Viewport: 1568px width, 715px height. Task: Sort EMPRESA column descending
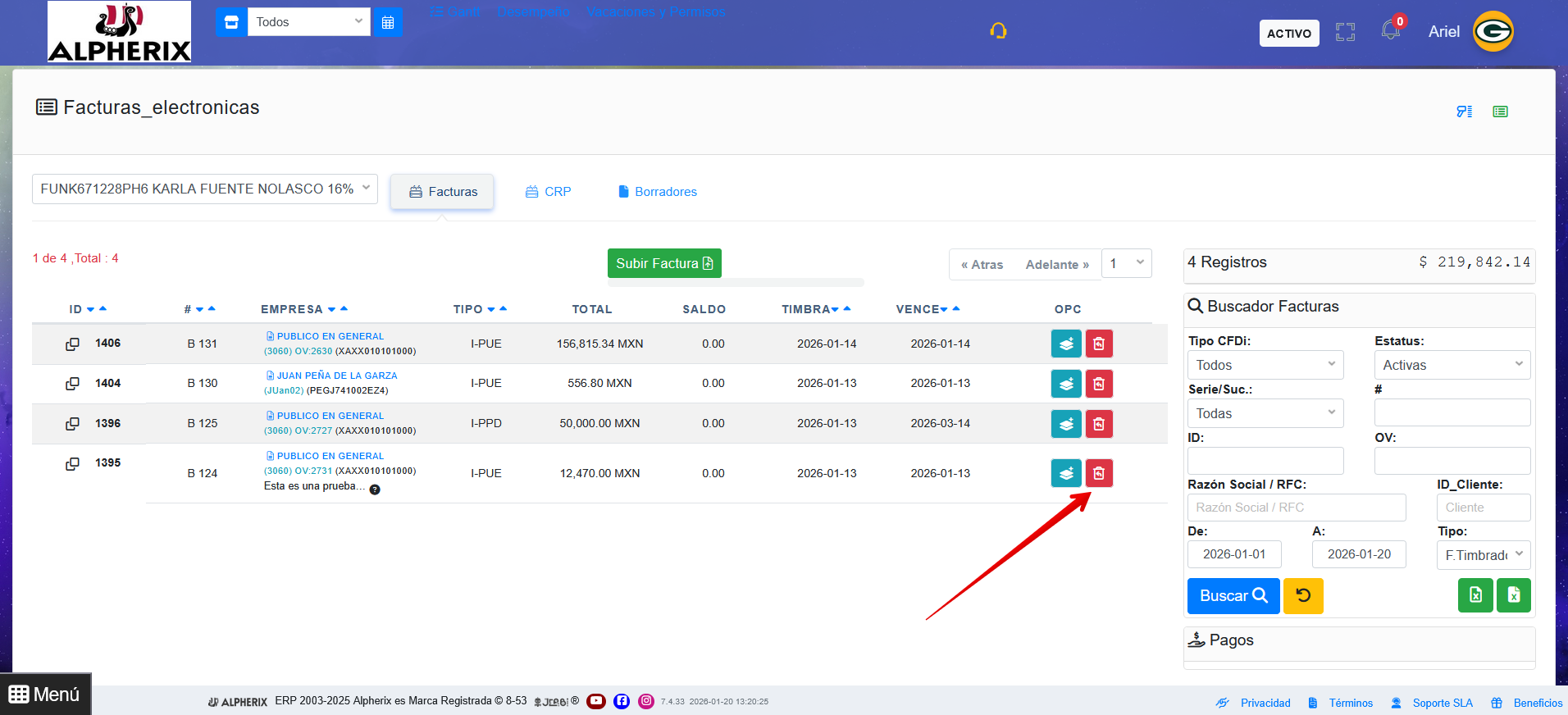331,310
